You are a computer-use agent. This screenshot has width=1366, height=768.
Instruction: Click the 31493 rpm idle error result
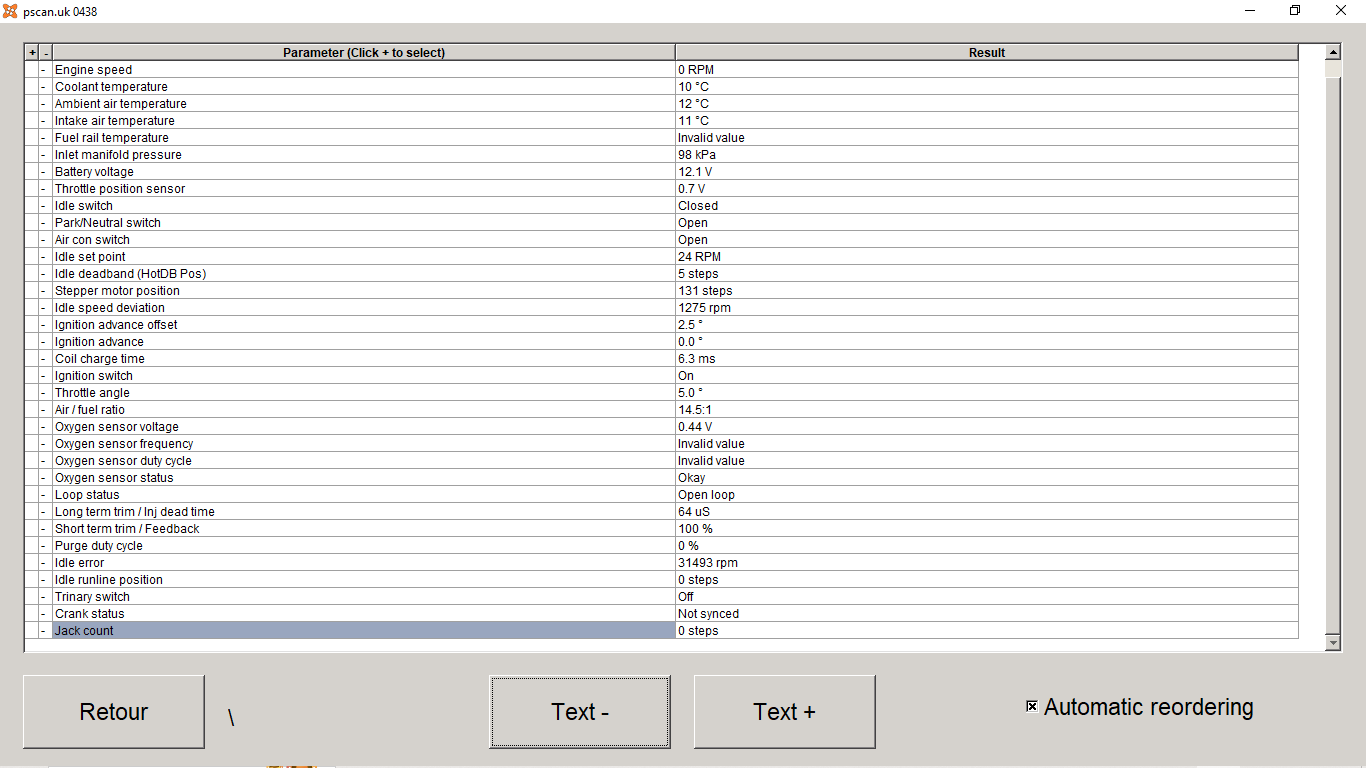pos(987,563)
